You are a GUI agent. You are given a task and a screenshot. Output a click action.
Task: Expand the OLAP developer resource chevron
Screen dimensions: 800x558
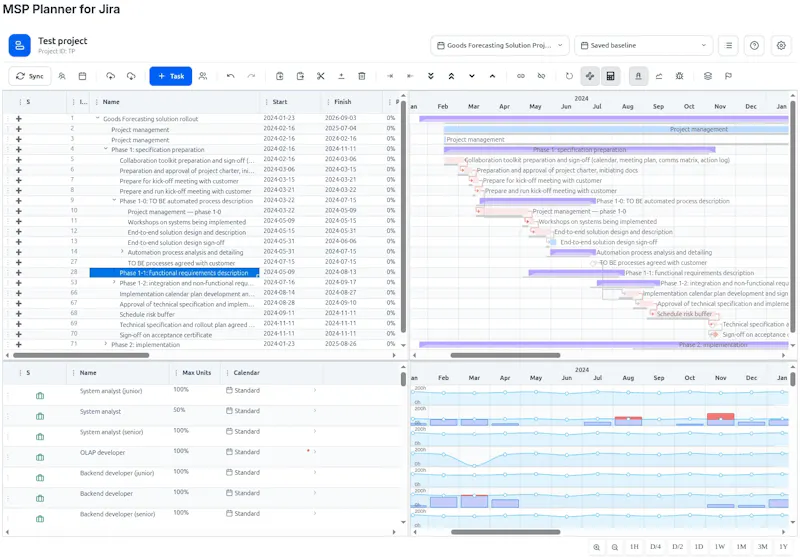pyautogui.click(x=315, y=451)
